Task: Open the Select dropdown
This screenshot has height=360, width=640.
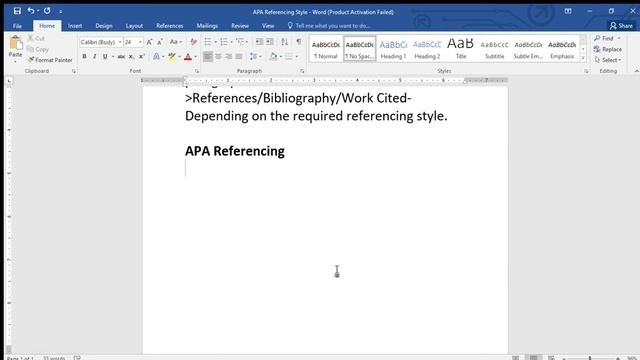Action: (608, 60)
